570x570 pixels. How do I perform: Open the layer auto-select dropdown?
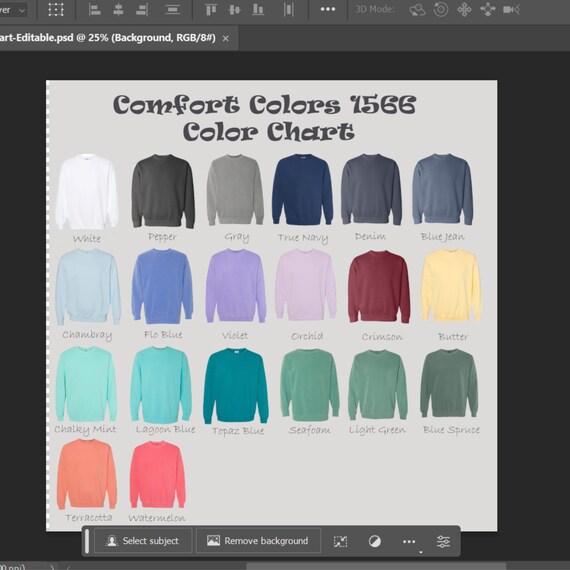(x=14, y=10)
